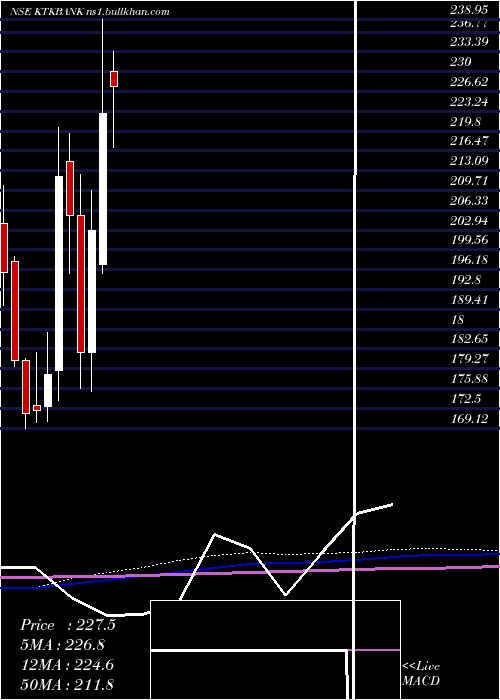Click the 5MA : 226.8 readout
500x700 pixels.
[x=65, y=645]
